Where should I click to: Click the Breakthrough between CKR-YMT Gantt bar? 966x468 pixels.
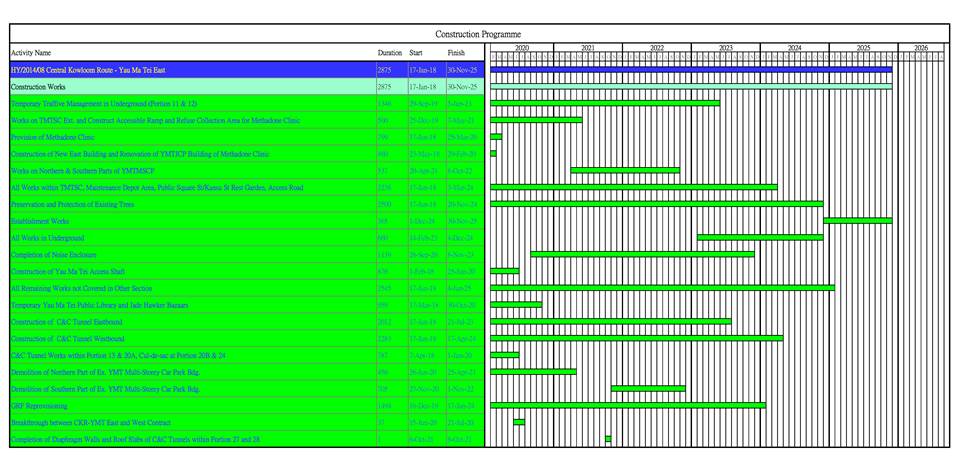click(x=519, y=422)
